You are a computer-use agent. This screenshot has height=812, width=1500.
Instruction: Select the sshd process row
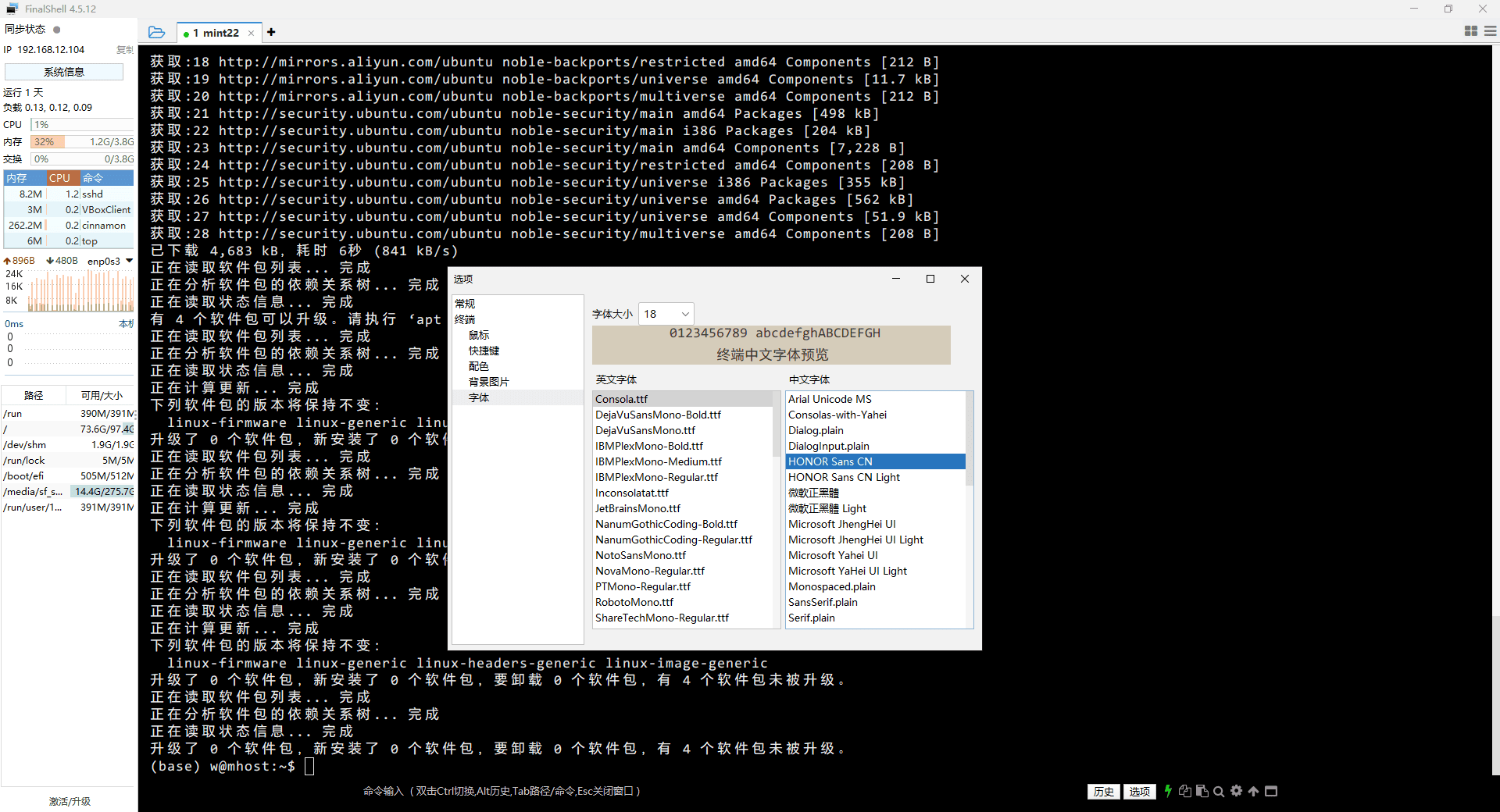(69, 194)
